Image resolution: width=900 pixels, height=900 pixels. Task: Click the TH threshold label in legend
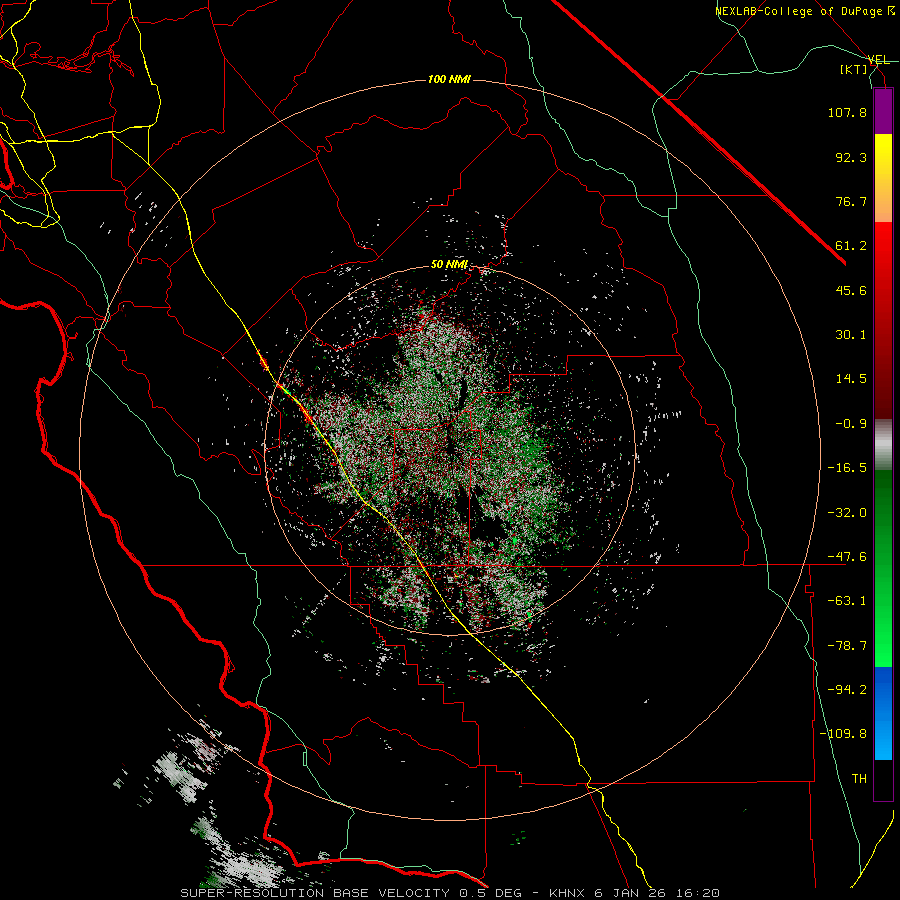coord(859,779)
